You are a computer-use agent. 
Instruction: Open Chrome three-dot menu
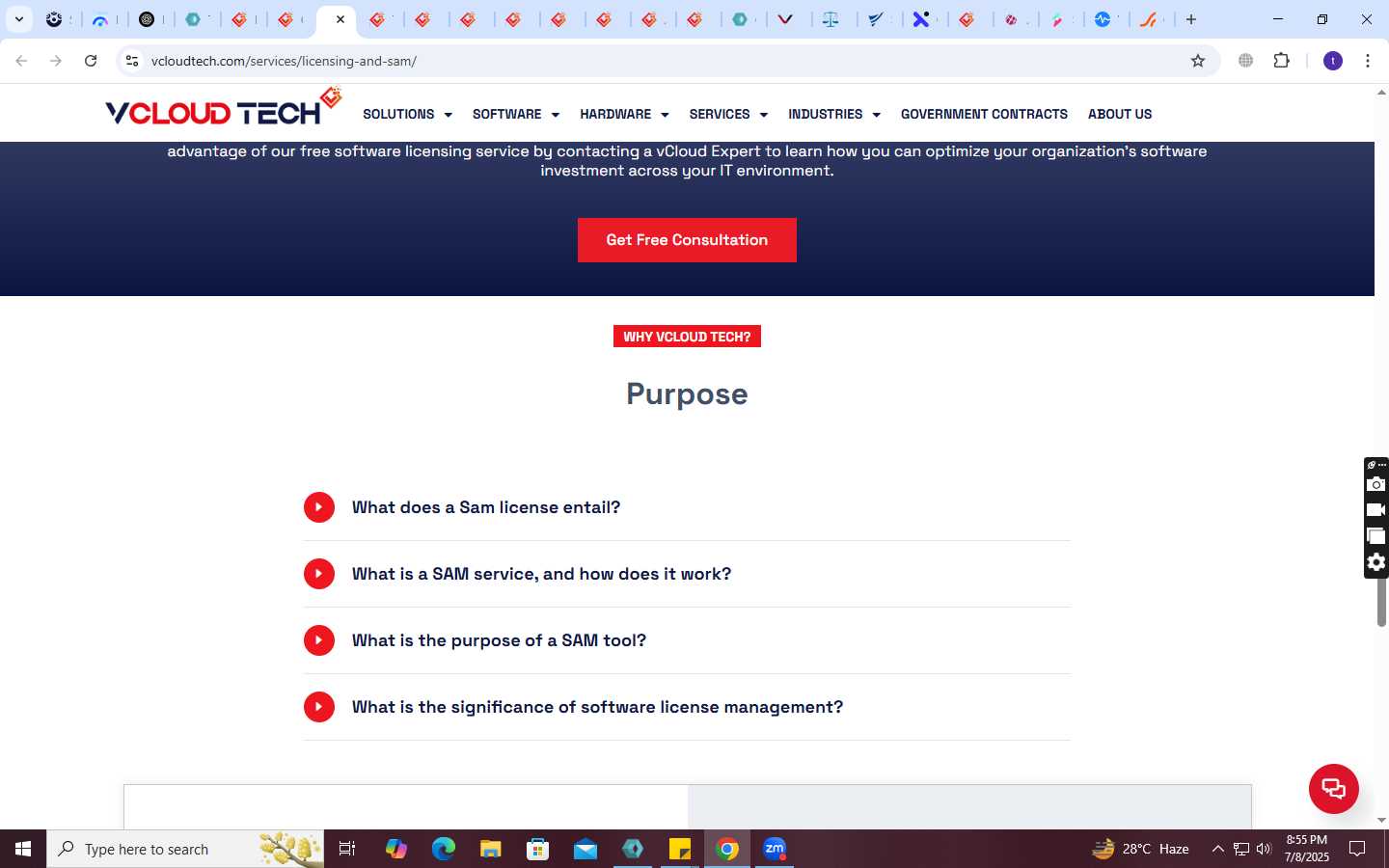[1368, 61]
